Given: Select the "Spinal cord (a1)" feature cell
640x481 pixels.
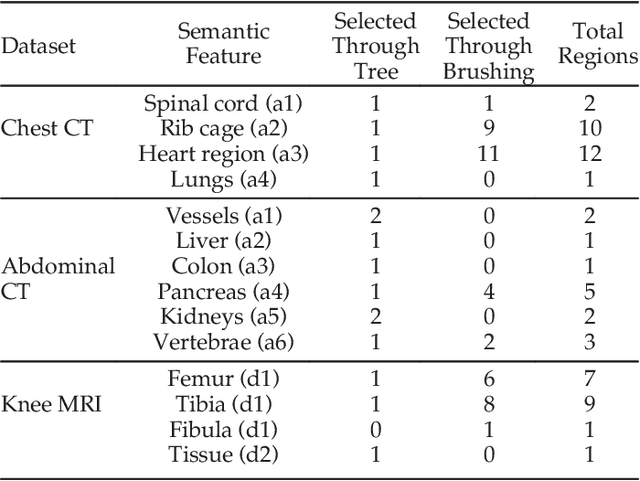Looking at the screenshot, I should [222, 103].
